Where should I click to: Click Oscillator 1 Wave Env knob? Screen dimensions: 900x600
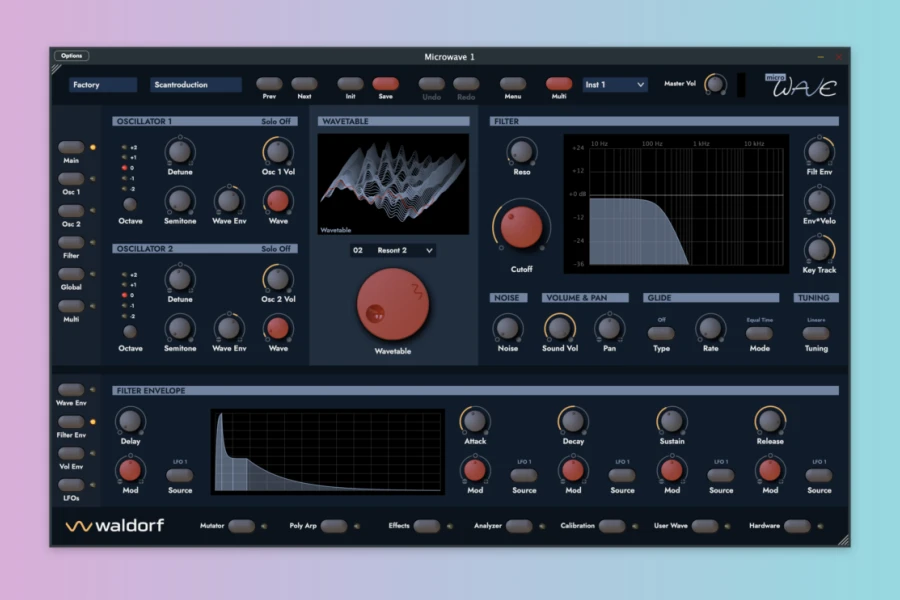pyautogui.click(x=228, y=200)
